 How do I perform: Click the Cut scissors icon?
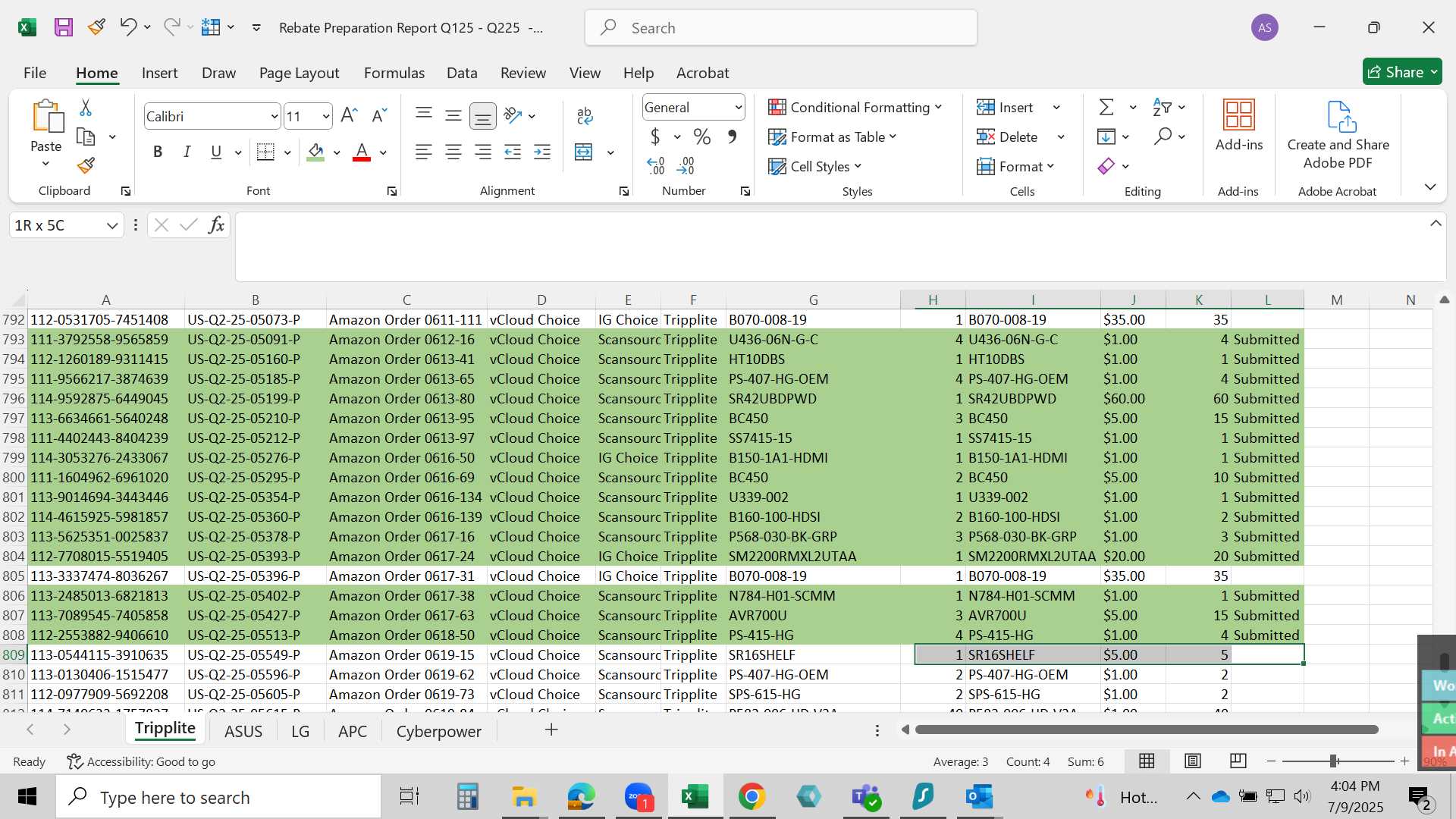click(86, 108)
